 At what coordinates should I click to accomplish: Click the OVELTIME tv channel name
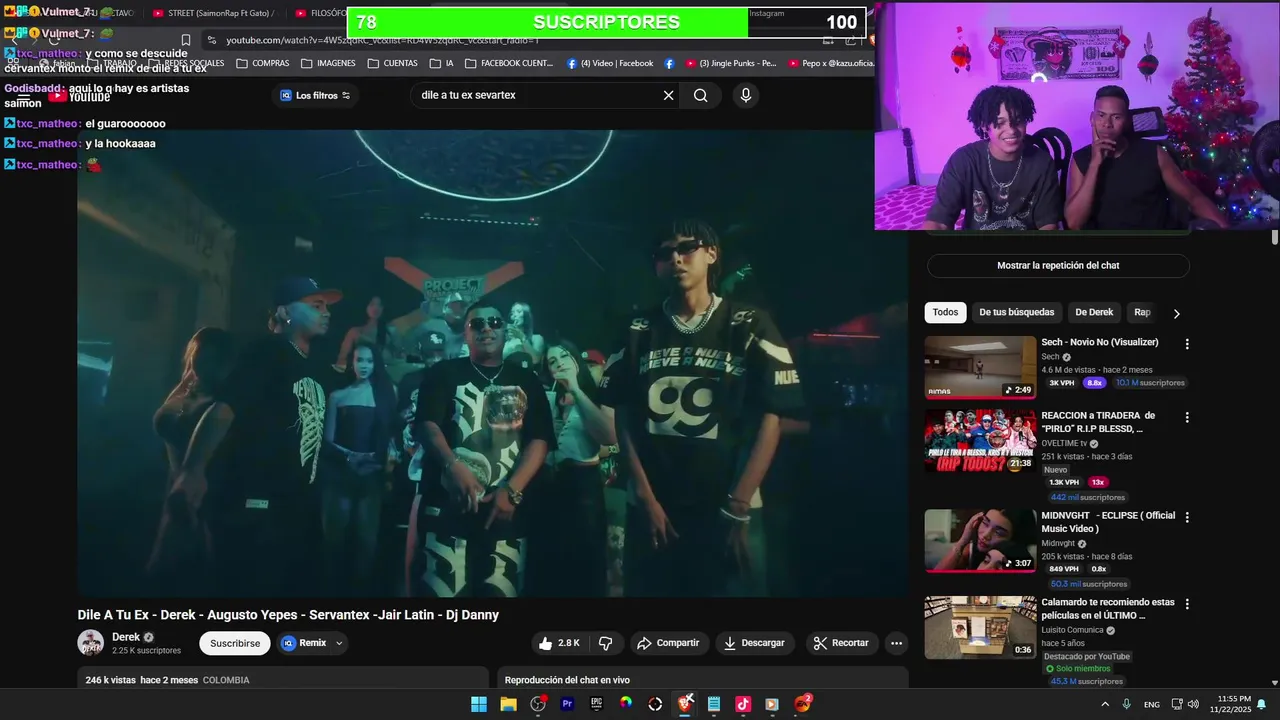coord(1064,443)
